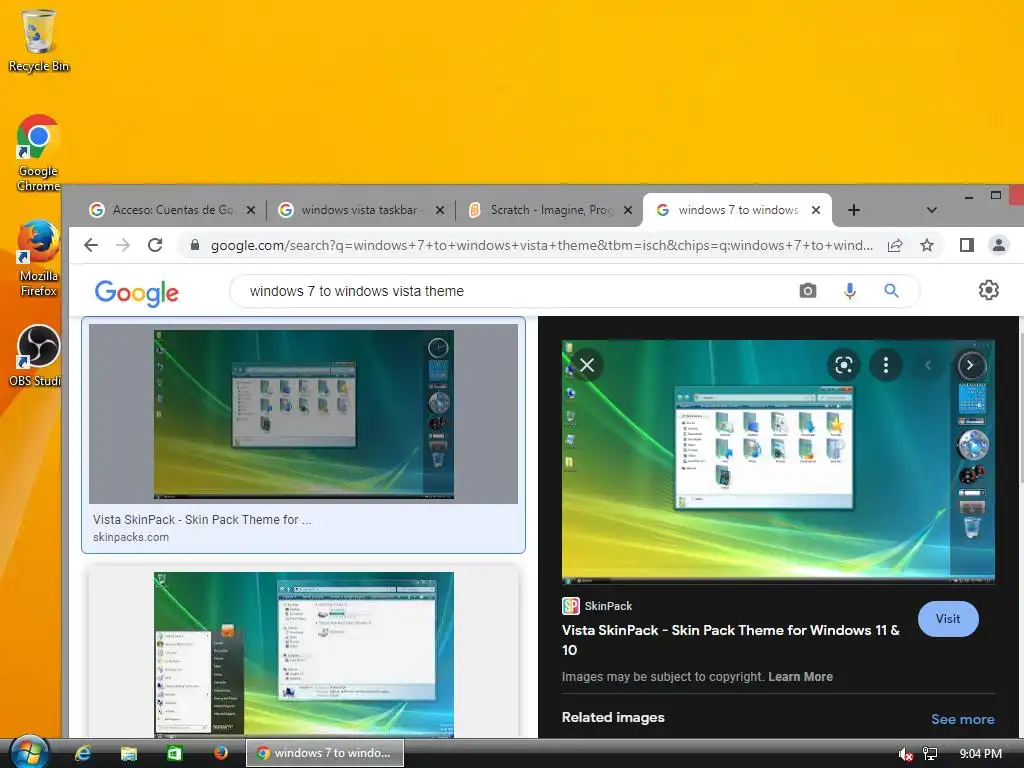
Task: Show the previous image in the preview
Action: 928,365
